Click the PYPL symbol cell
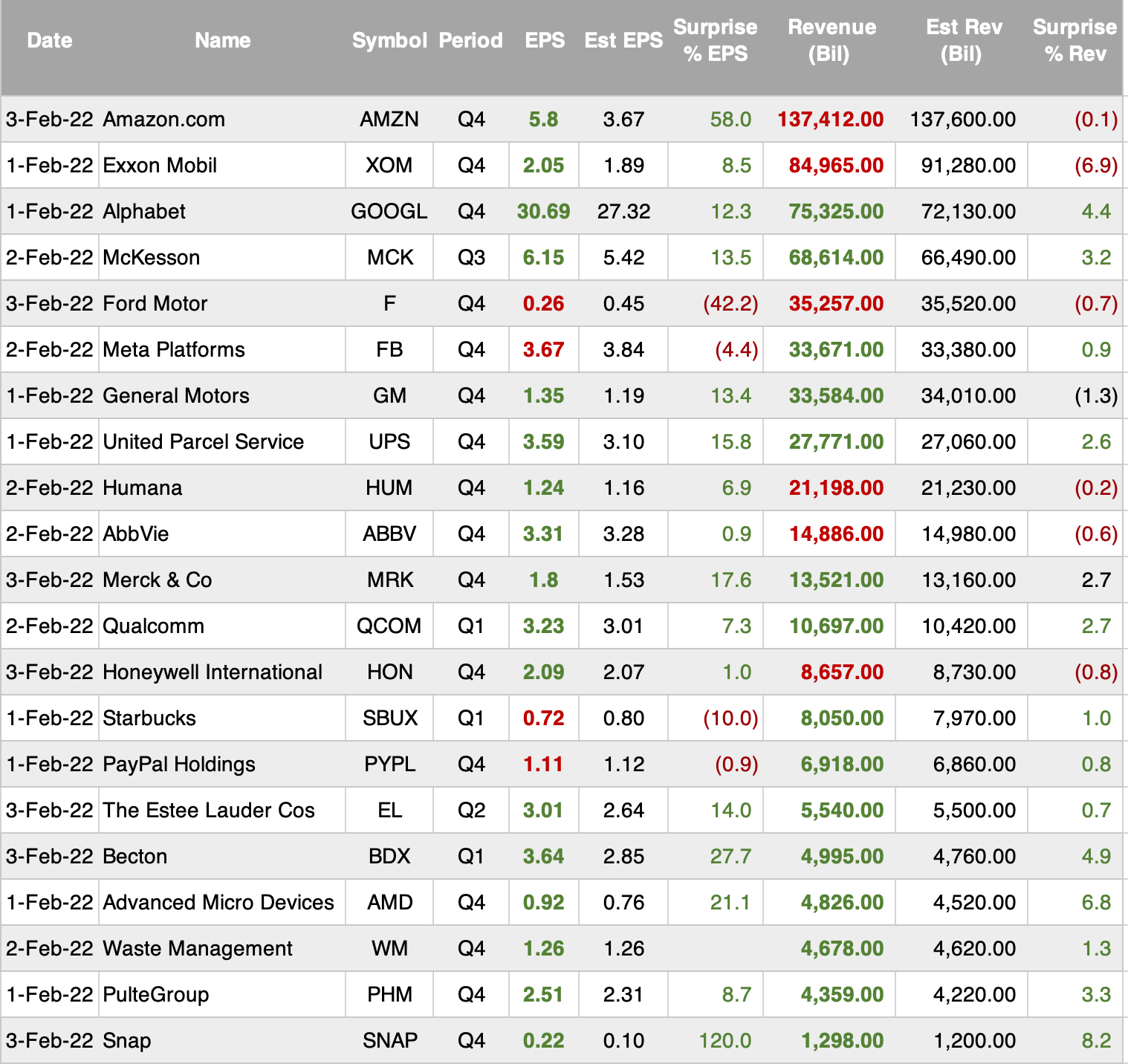The width and height of the screenshot is (1128, 1064). [389, 764]
